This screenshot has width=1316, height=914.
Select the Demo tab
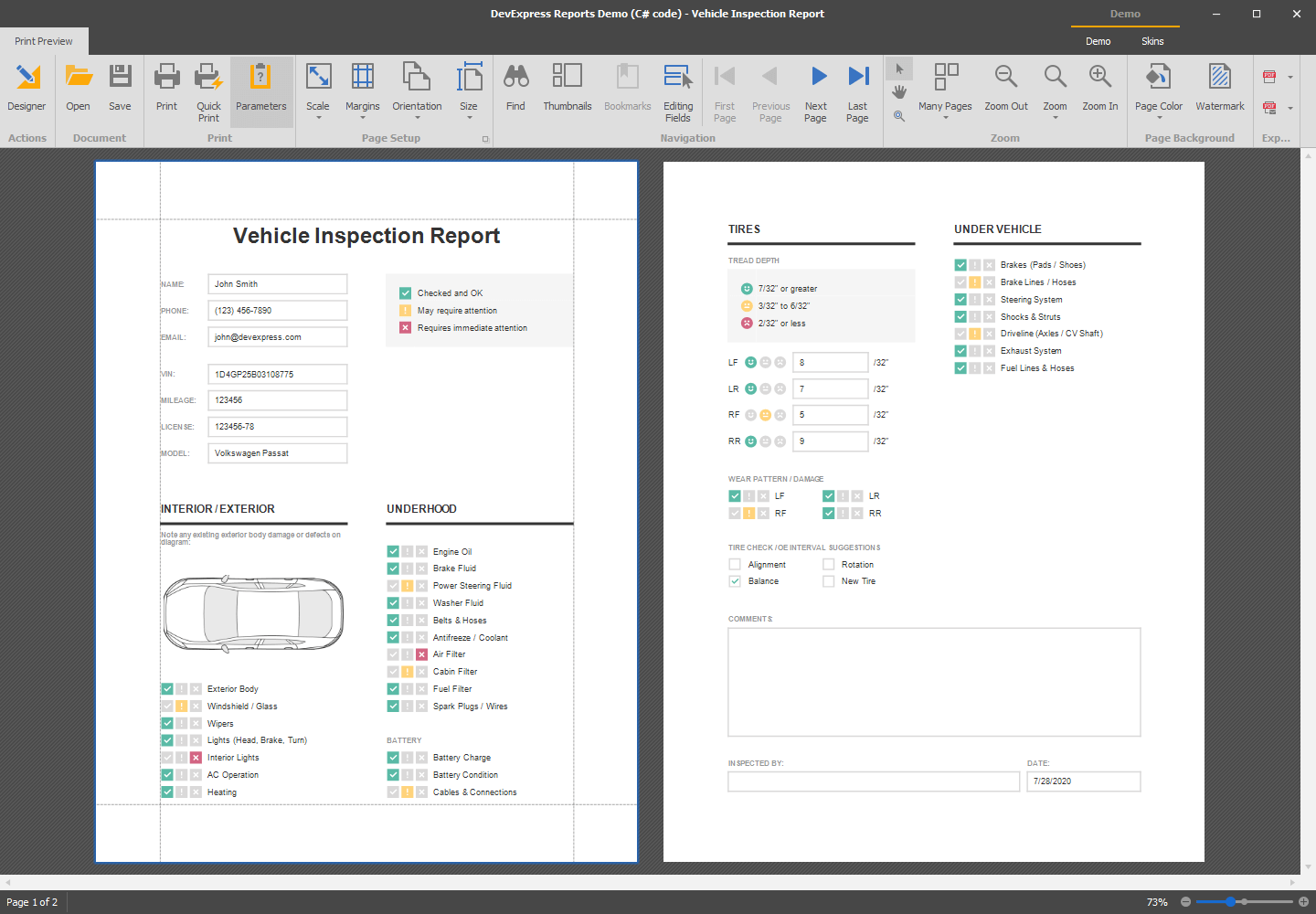point(1098,41)
